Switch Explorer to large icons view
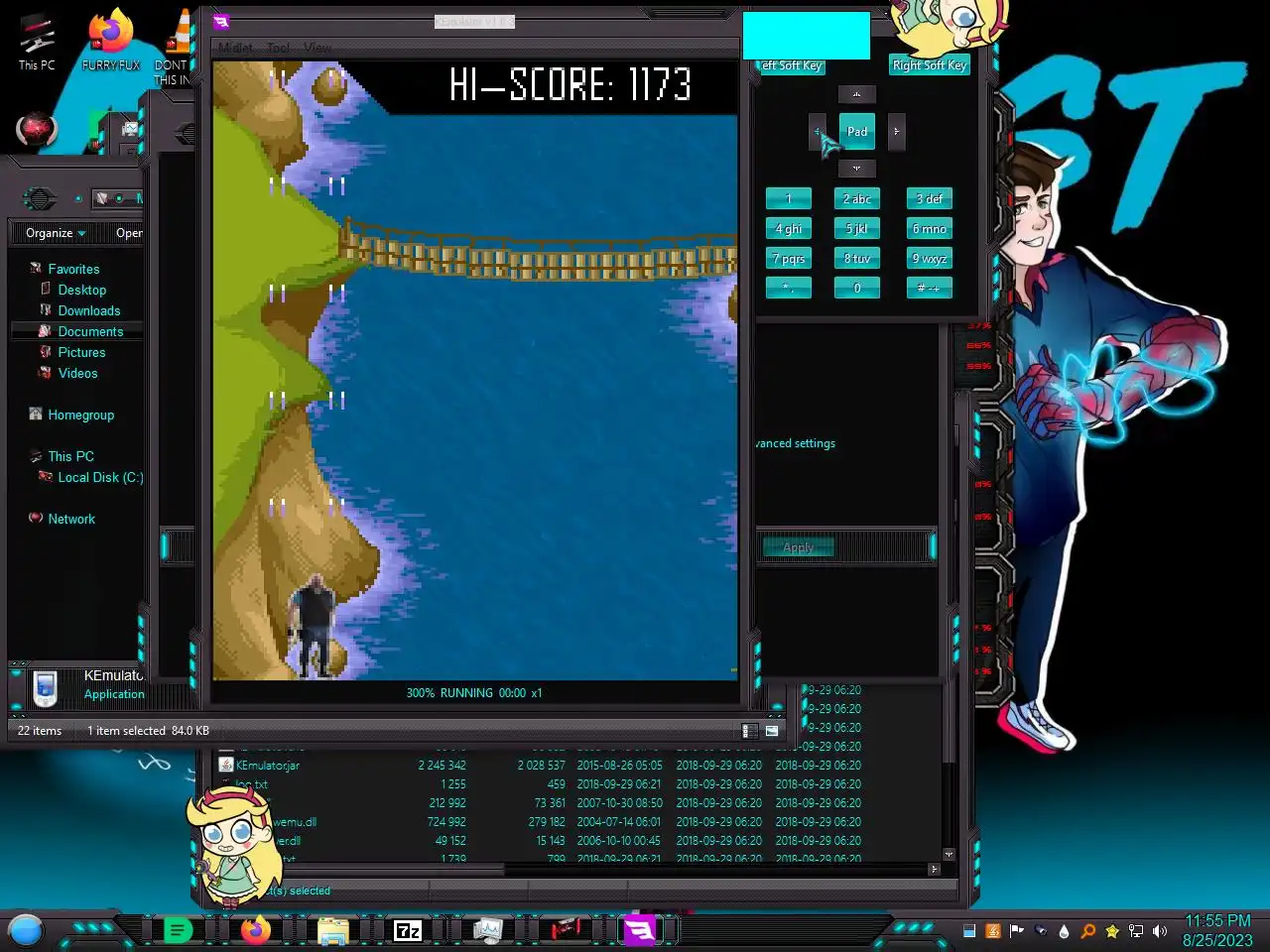The width and height of the screenshot is (1270, 952). coord(772,731)
